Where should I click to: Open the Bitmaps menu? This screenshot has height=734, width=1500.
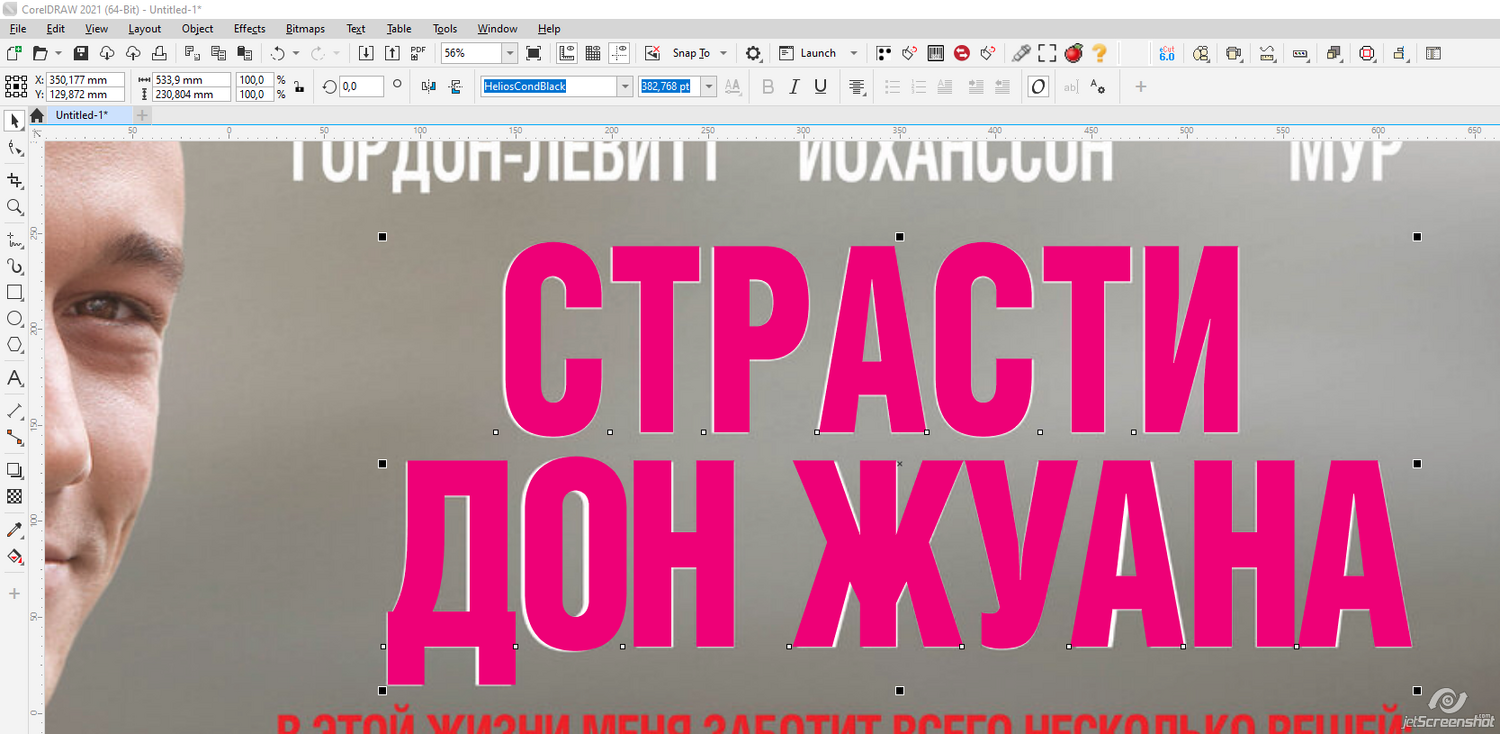click(305, 28)
